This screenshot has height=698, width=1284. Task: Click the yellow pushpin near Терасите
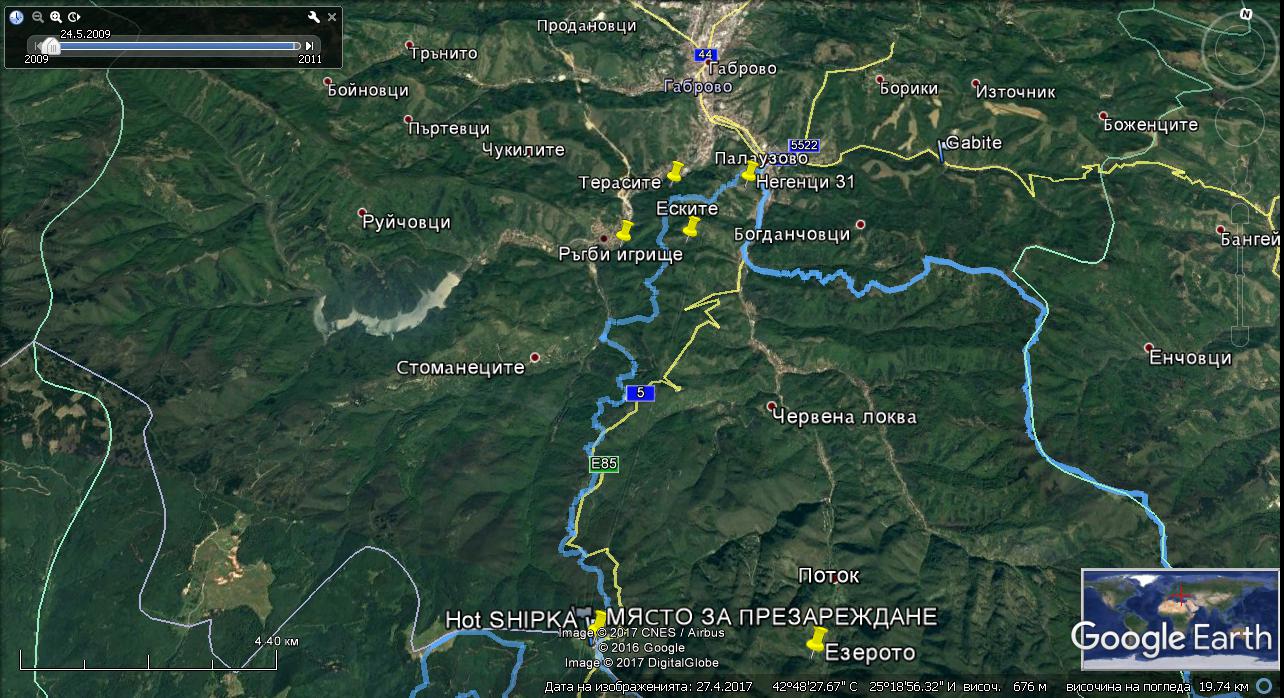[x=675, y=171]
